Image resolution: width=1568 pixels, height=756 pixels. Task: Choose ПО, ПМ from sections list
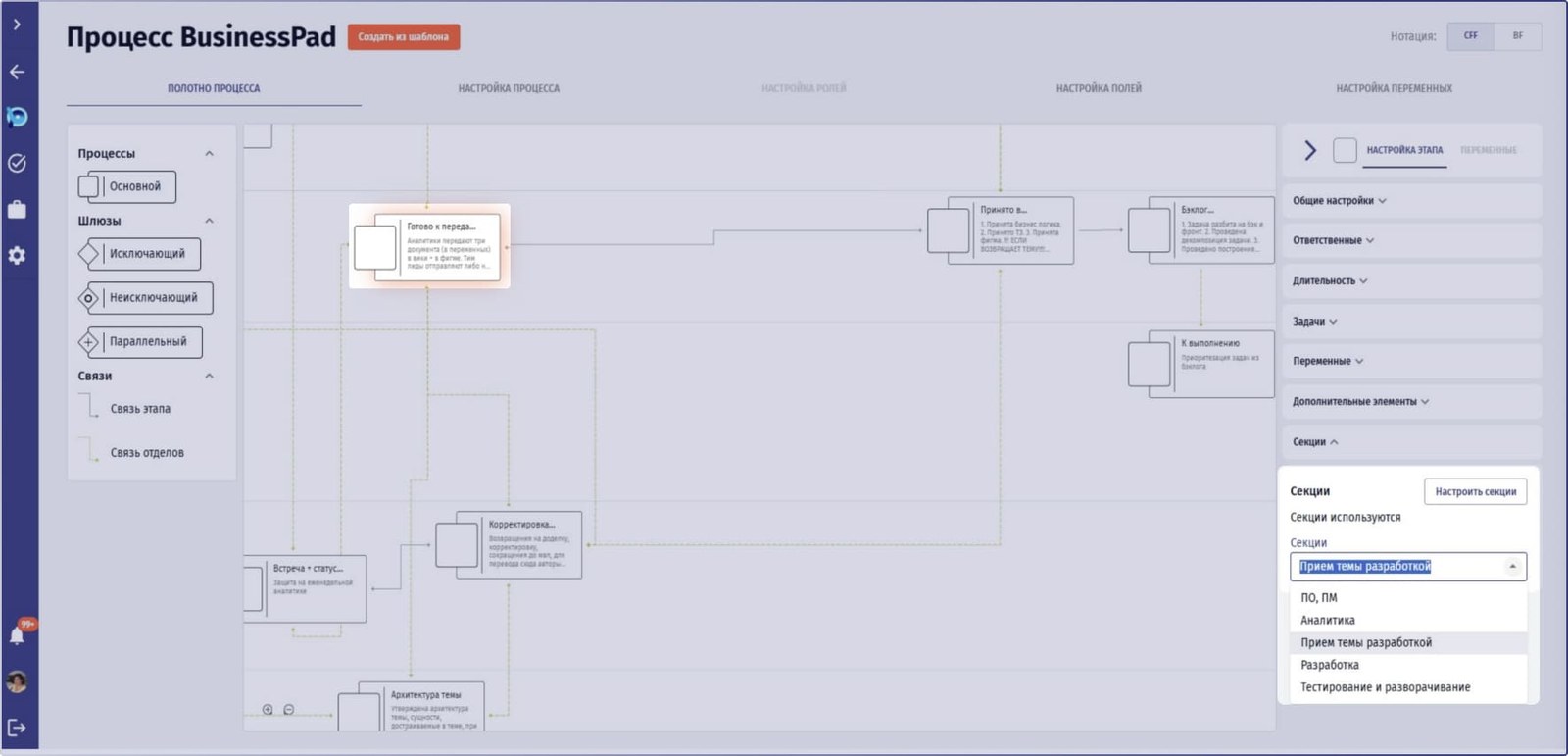(1408, 597)
